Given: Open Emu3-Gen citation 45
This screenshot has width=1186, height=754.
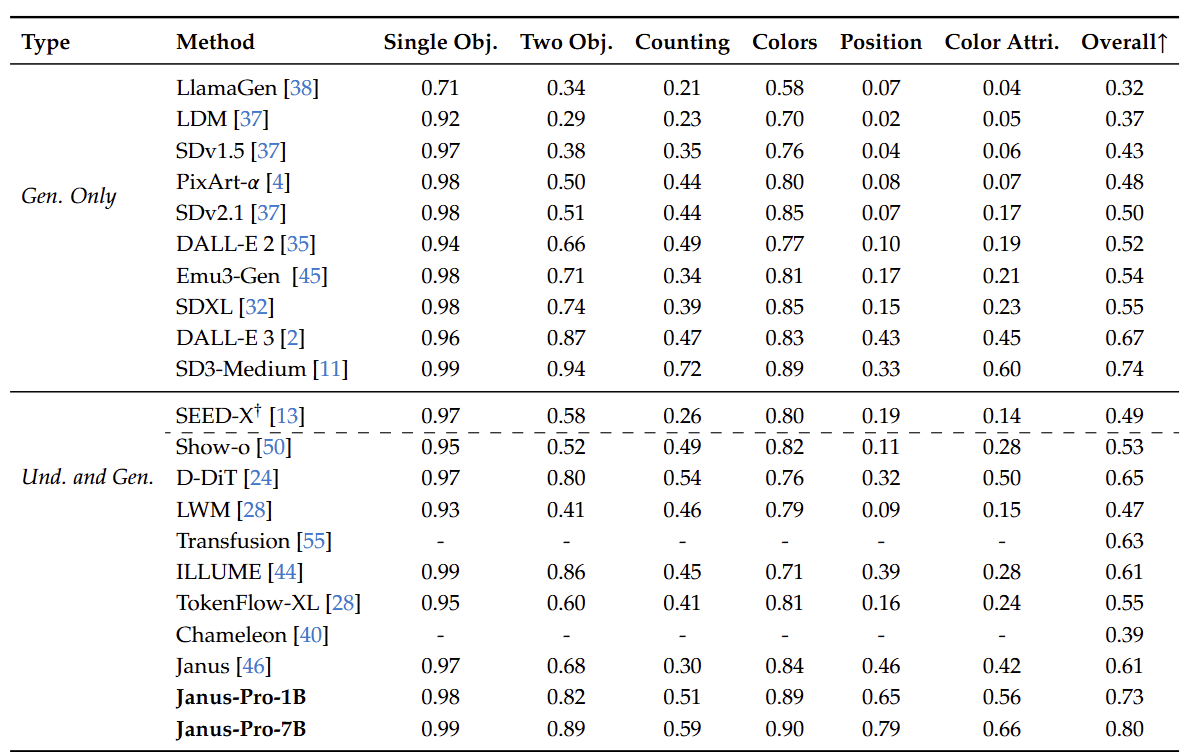Looking at the screenshot, I should click(311, 276).
